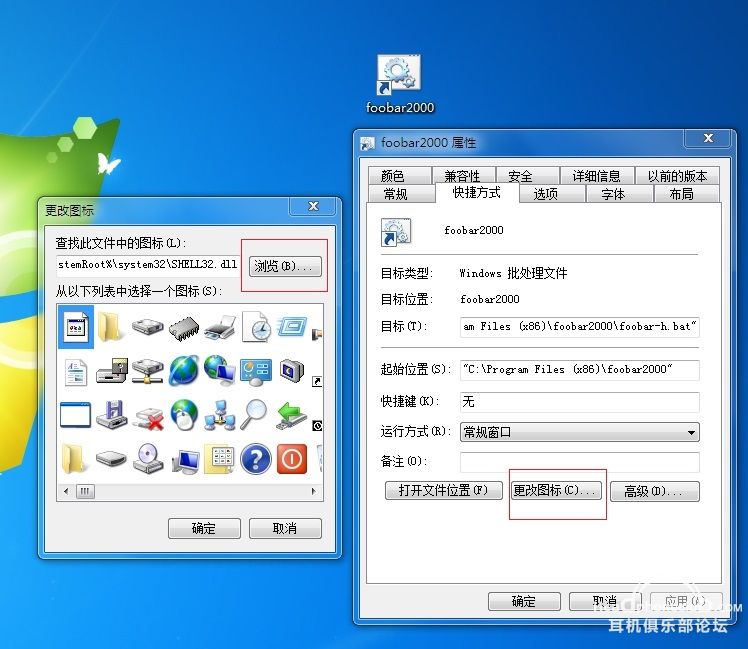
Task: Select the red power button icon
Action: pyautogui.click(x=292, y=459)
